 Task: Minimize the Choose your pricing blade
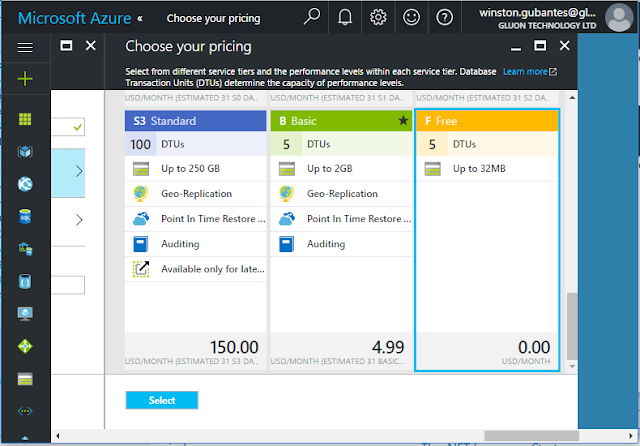tap(516, 49)
